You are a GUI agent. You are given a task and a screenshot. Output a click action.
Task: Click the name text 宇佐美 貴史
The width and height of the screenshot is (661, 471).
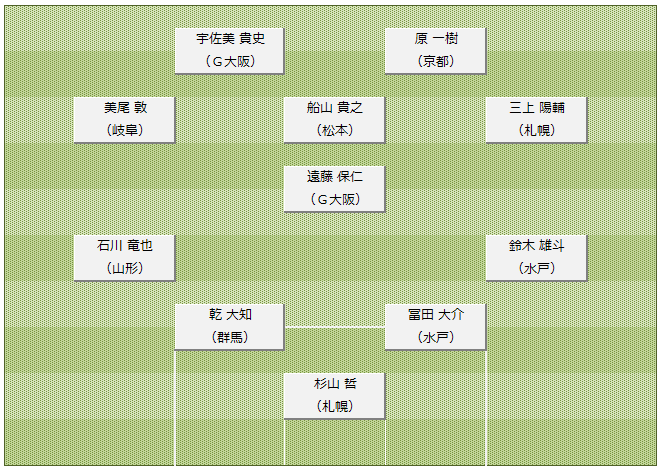coord(231,39)
